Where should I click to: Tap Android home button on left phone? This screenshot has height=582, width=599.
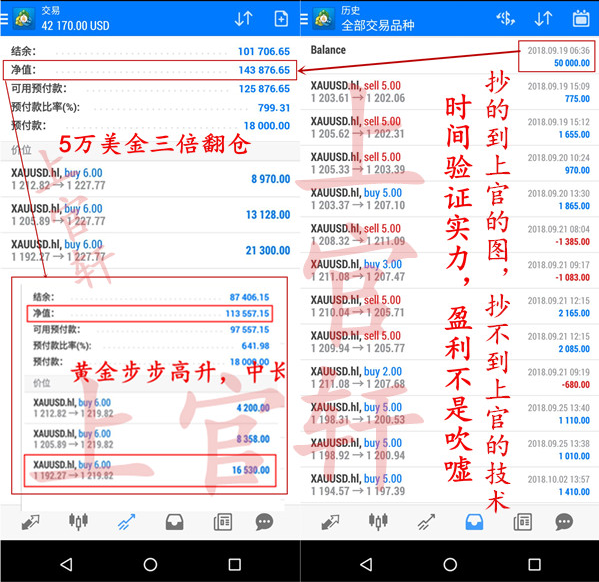click(x=150, y=564)
